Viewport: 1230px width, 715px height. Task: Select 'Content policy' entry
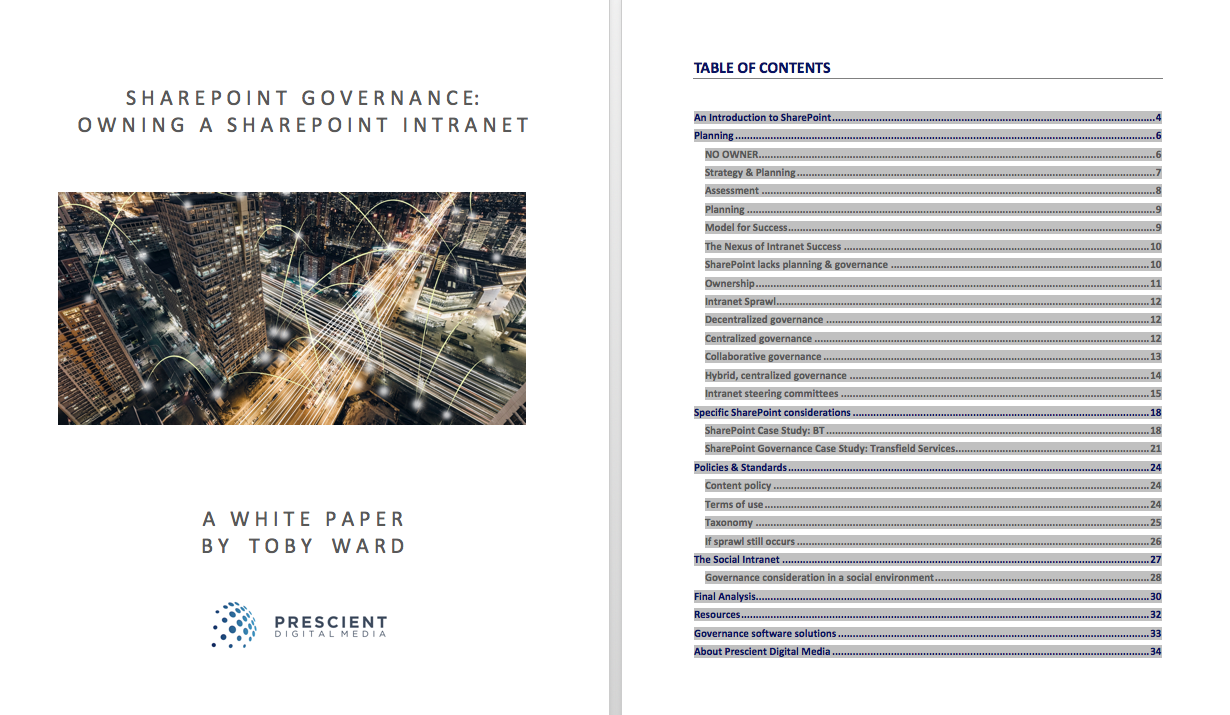932,486
